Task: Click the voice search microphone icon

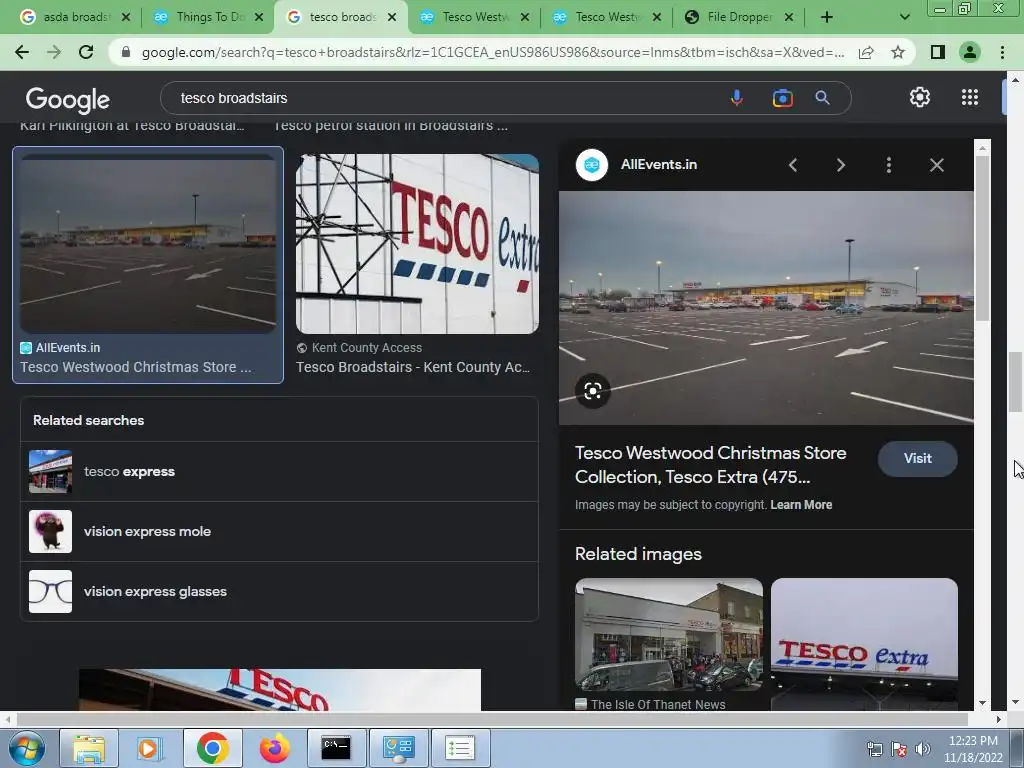Action: 736,98
